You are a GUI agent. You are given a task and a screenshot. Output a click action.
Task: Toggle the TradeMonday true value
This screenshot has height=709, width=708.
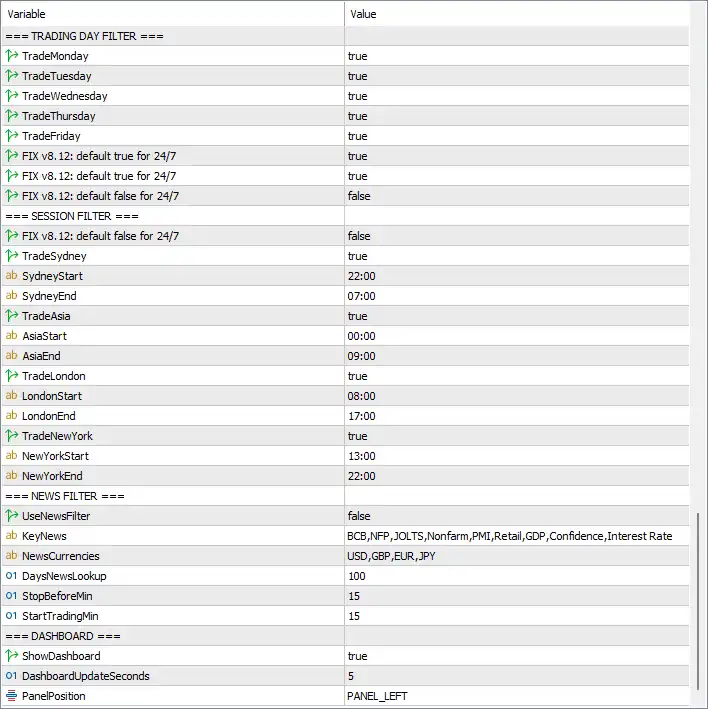pyautogui.click(x=517, y=56)
